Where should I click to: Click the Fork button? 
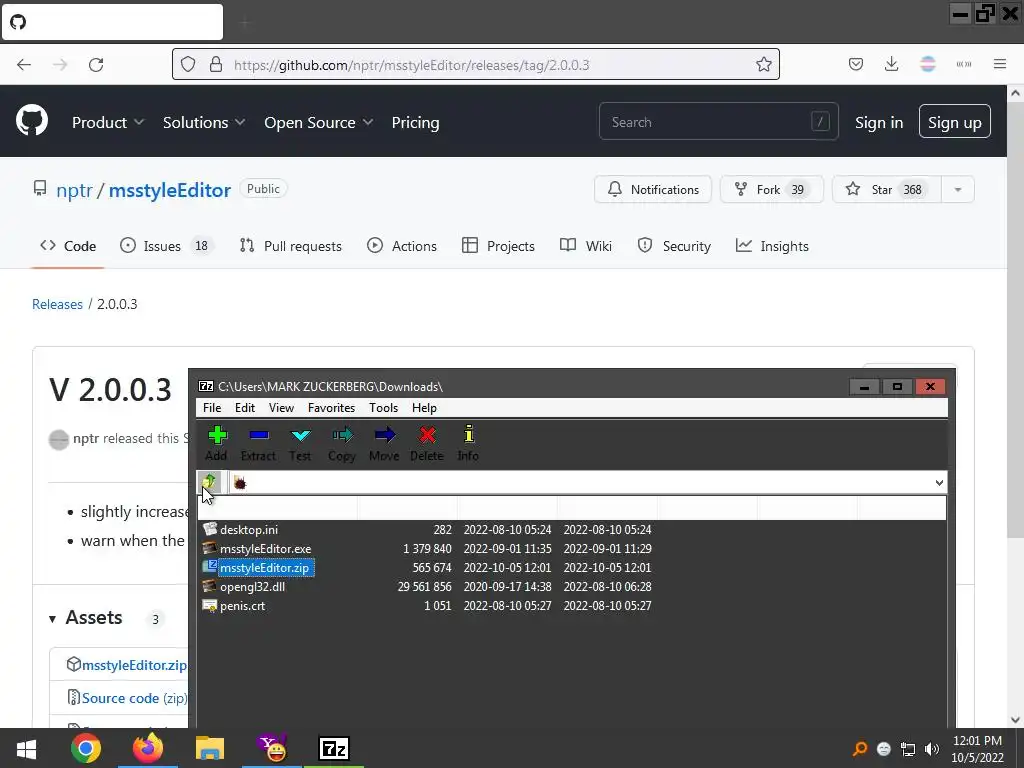coord(771,189)
